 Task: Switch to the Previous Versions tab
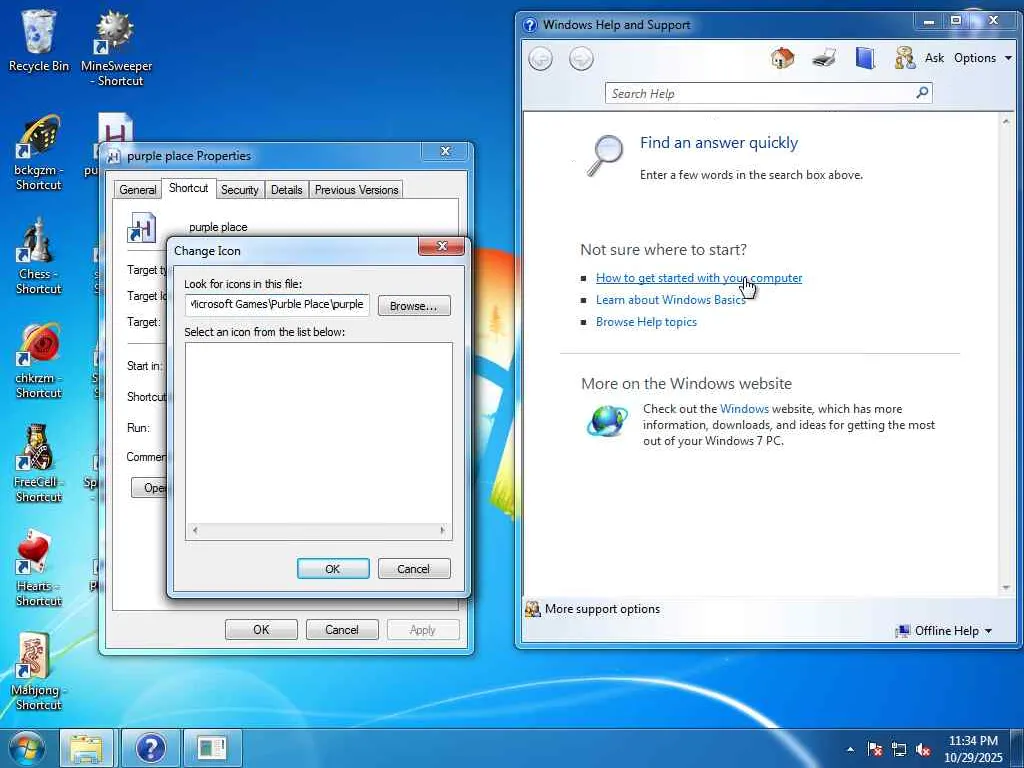pos(357,189)
